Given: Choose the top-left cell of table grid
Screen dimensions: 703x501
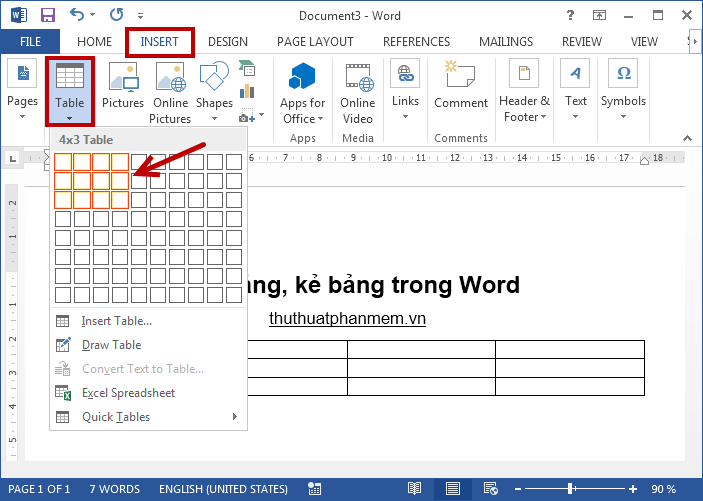Looking at the screenshot, I should click(63, 162).
